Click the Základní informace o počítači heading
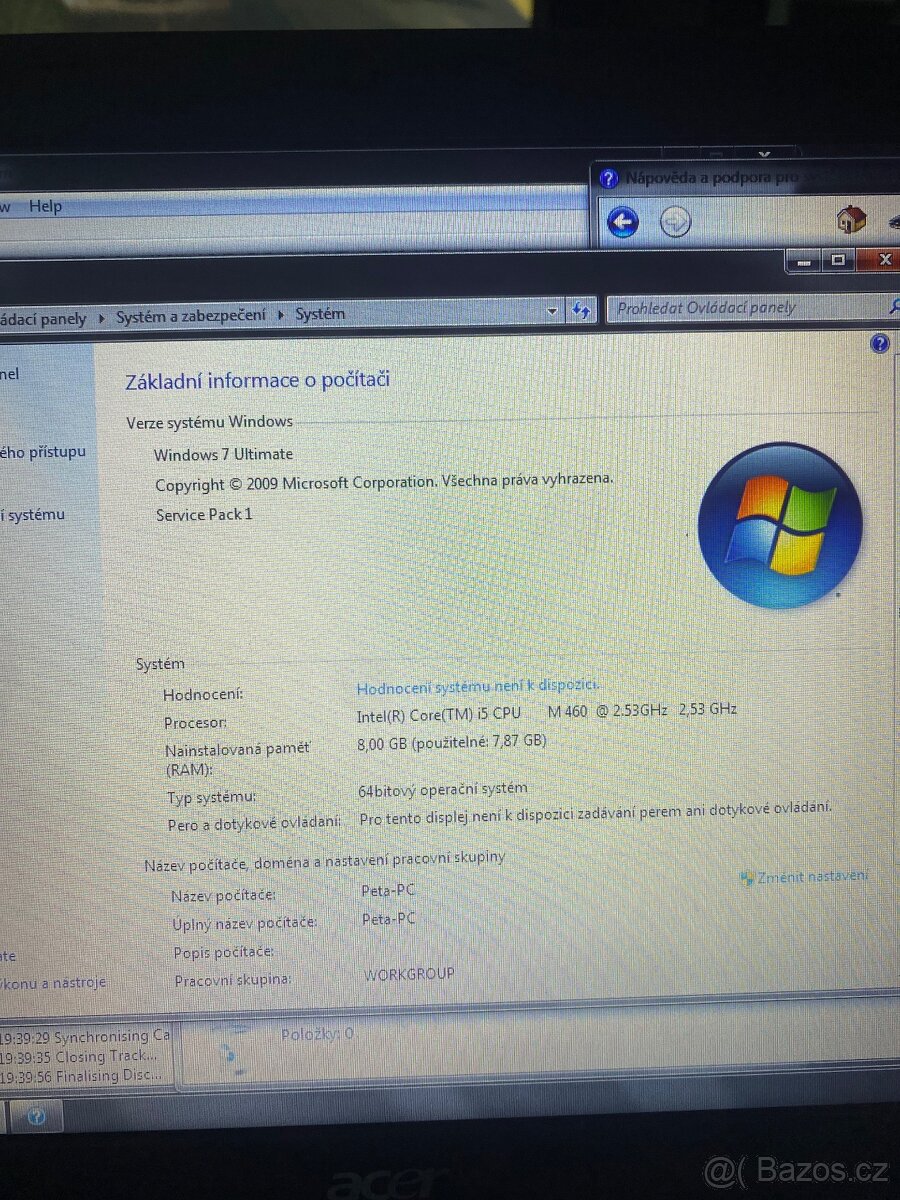Screen dimensions: 900x1200 tap(257, 380)
